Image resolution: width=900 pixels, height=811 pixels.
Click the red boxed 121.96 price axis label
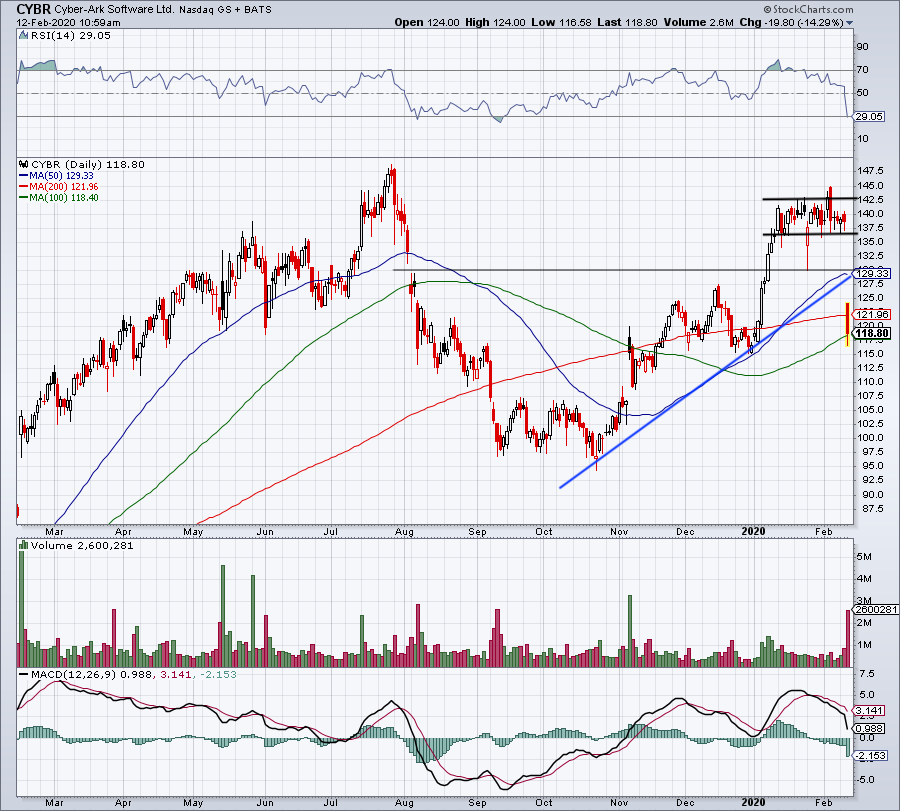tap(872, 314)
